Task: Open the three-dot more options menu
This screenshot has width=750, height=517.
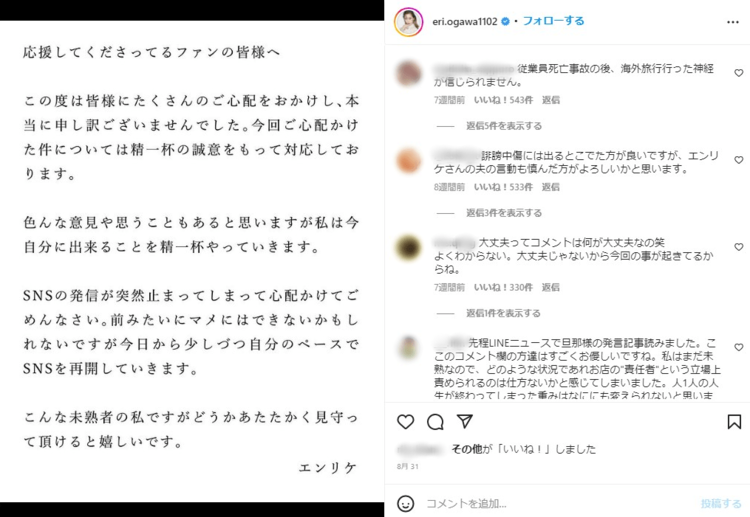Action: click(733, 22)
